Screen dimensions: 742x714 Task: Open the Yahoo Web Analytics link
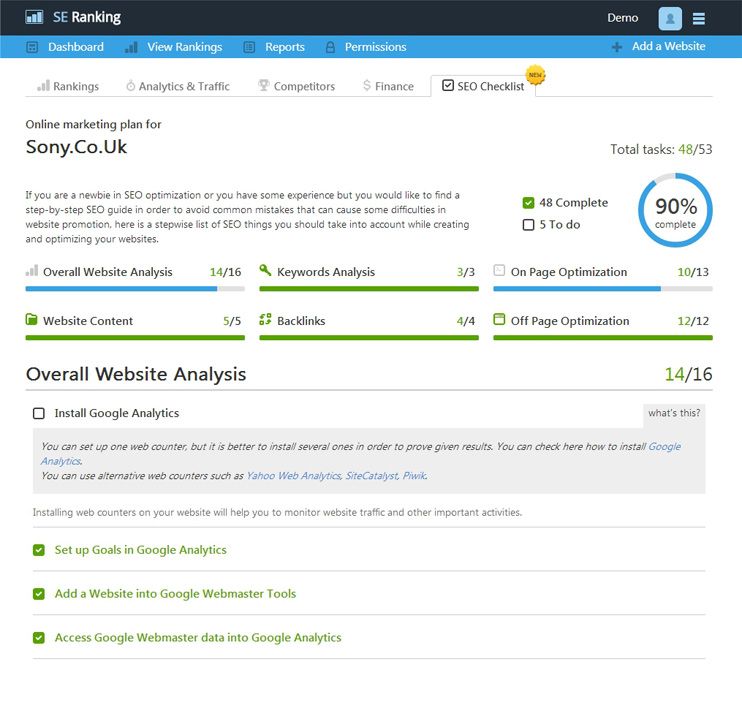click(x=293, y=476)
